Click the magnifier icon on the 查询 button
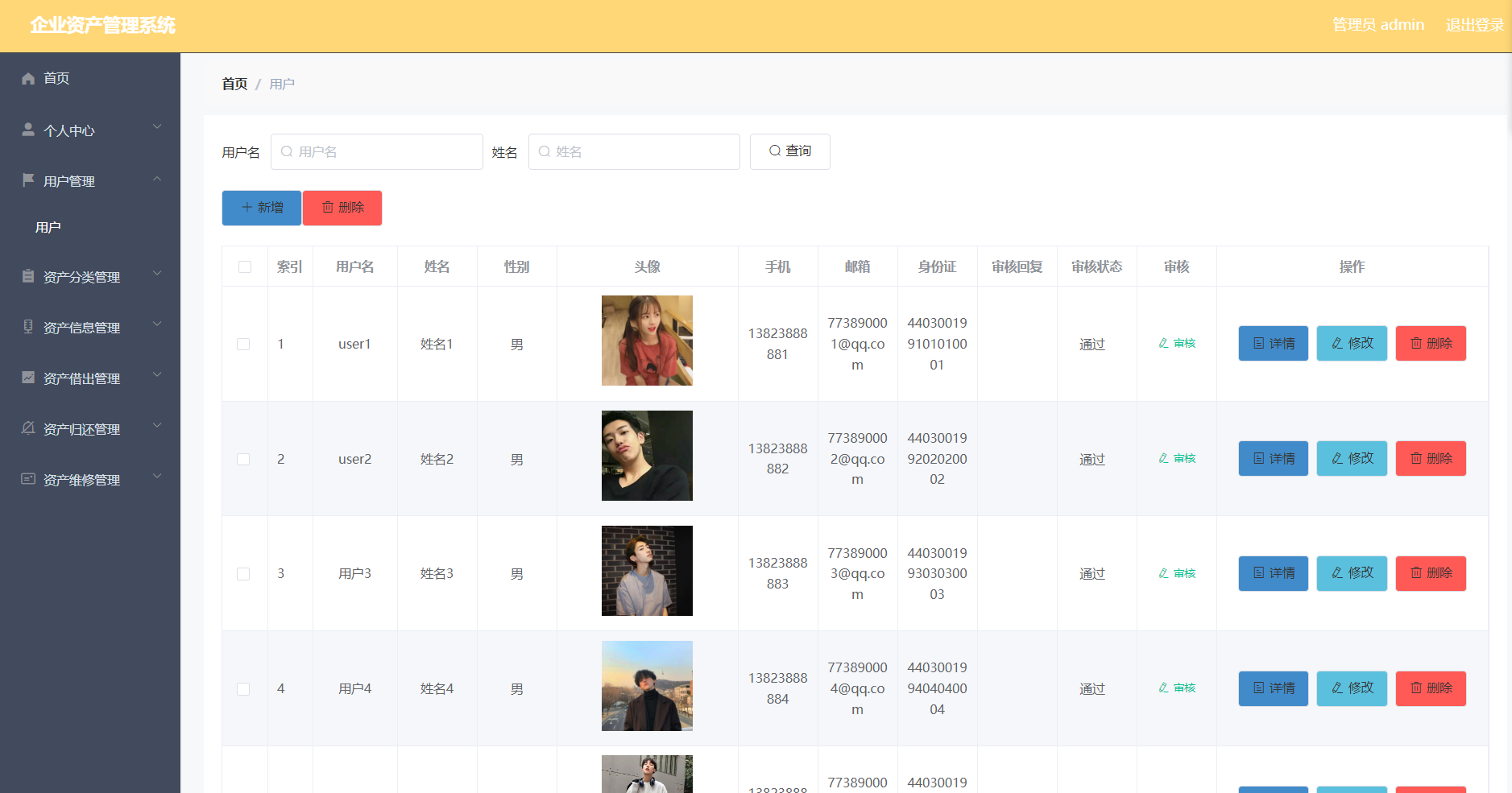1512x793 pixels. click(775, 151)
